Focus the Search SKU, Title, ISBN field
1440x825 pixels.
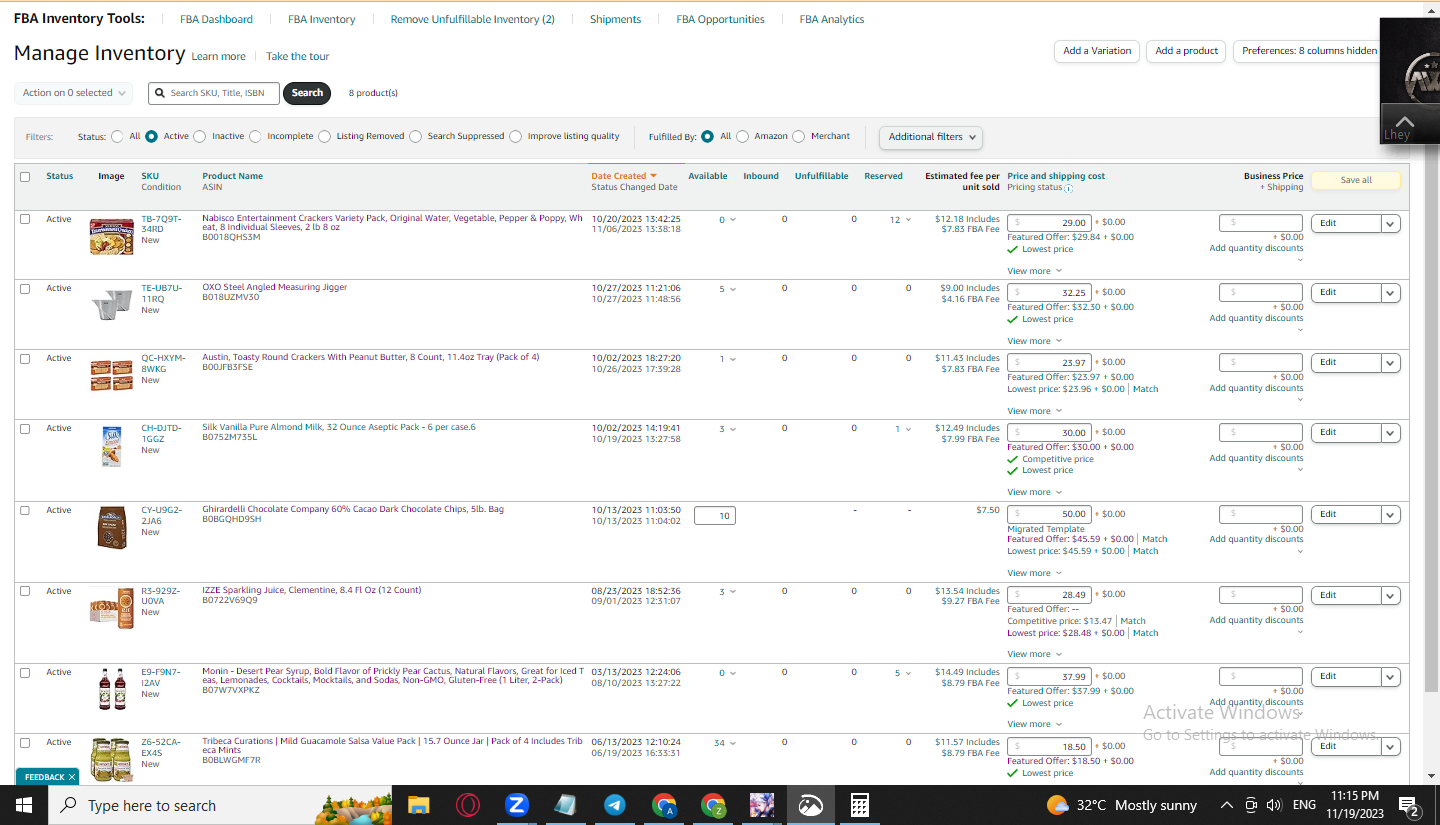point(214,93)
